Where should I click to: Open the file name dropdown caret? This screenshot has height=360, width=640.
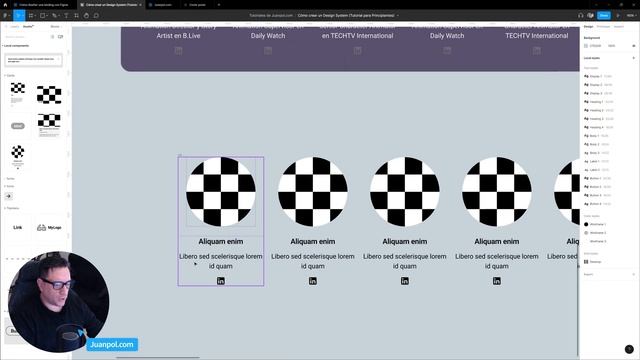point(398,16)
